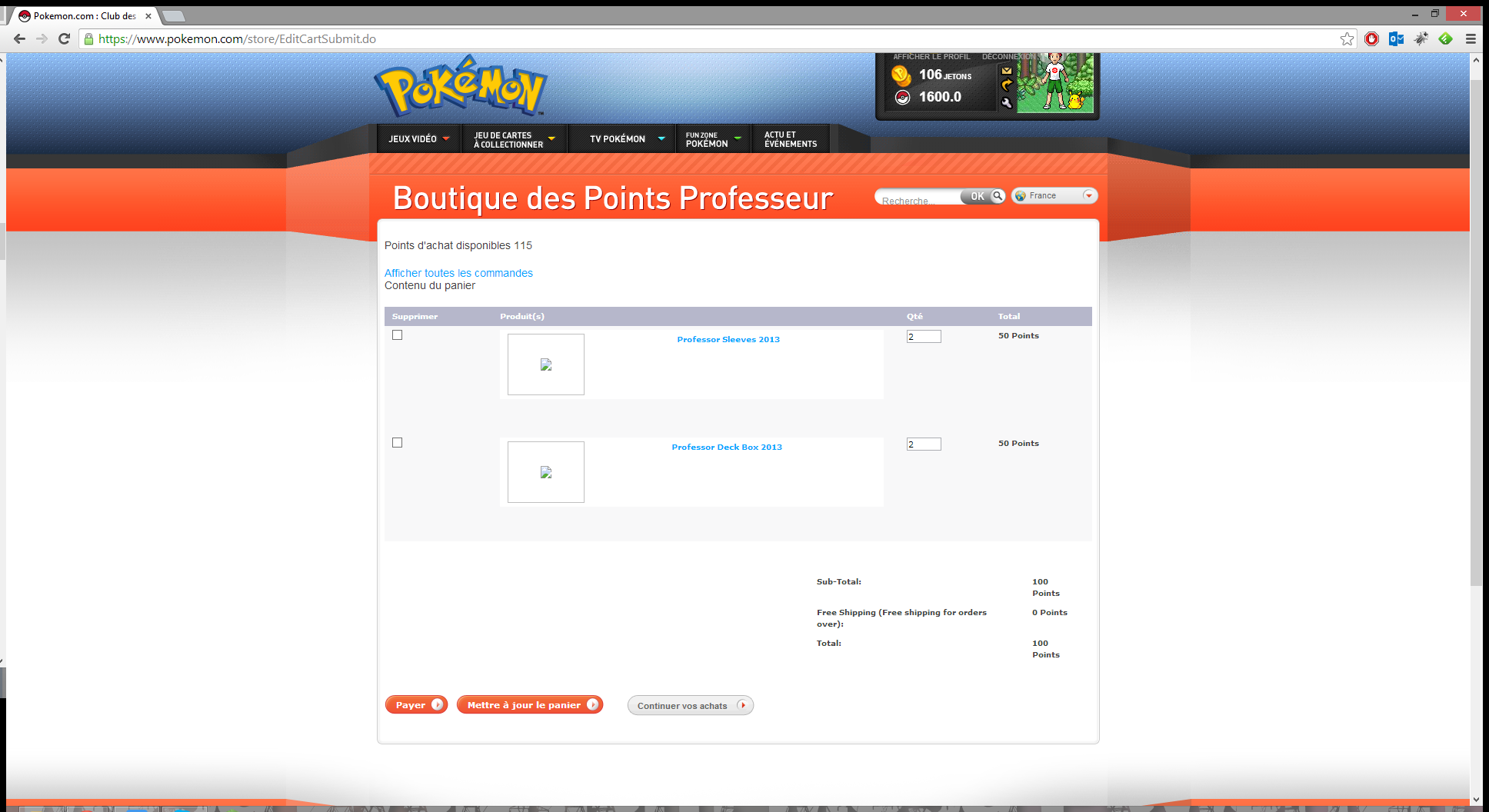1489x812 pixels.
Task: Expand the Jeux Vidéo menu
Action: tap(419, 139)
